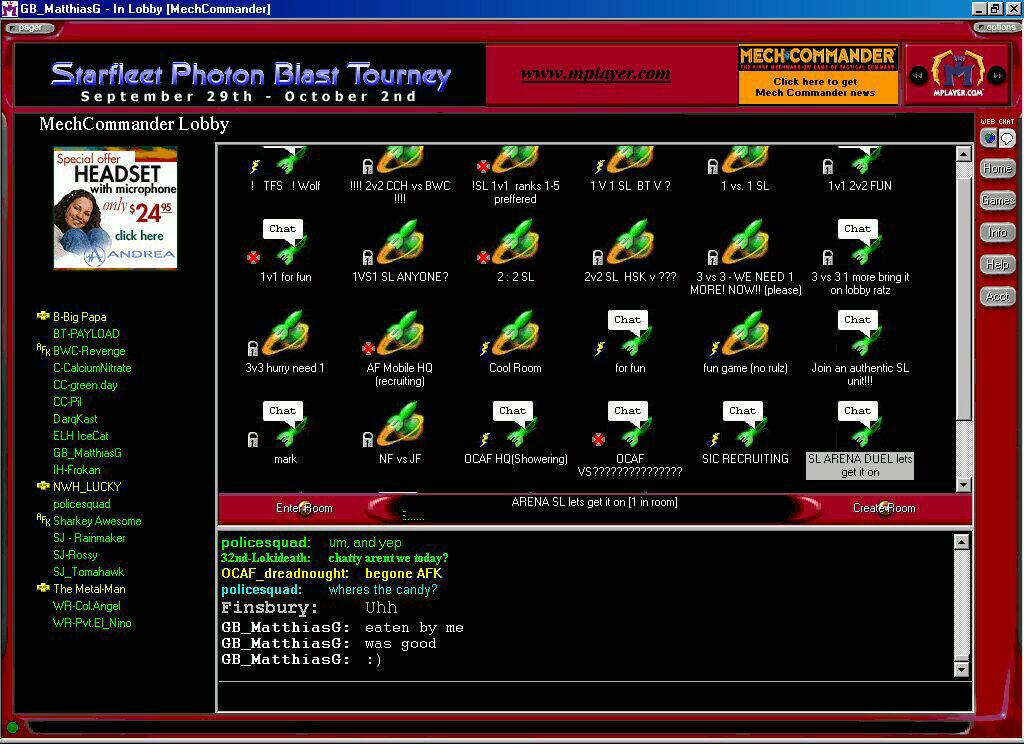Click chat log scrollbar up arrow
This screenshot has height=744, width=1024.
pyautogui.click(x=961, y=542)
